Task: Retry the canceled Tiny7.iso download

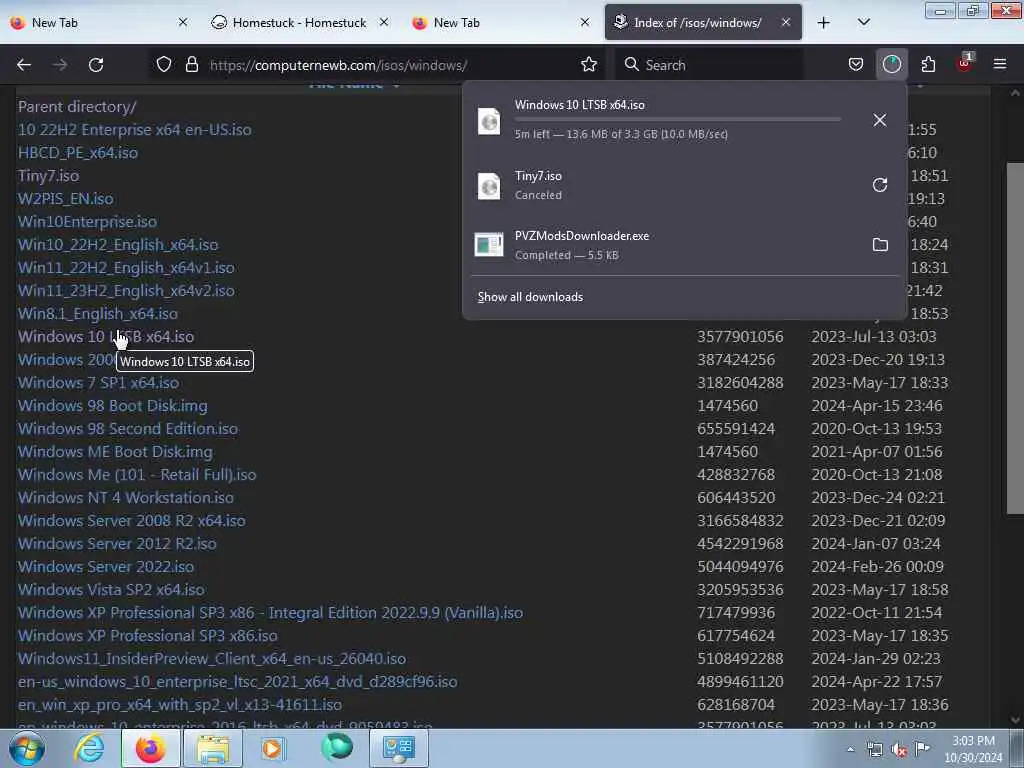Action: [880, 185]
